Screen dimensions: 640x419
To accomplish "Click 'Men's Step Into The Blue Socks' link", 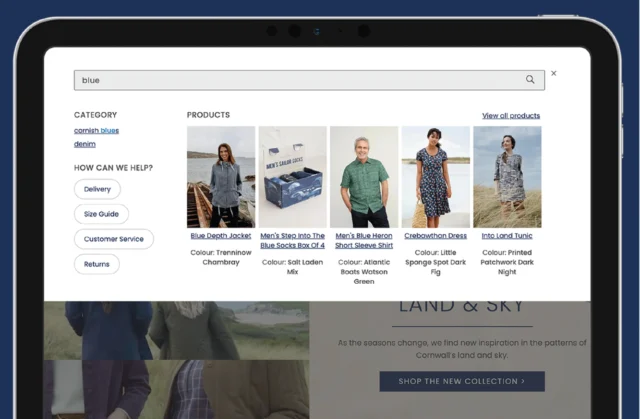I will point(292,240).
